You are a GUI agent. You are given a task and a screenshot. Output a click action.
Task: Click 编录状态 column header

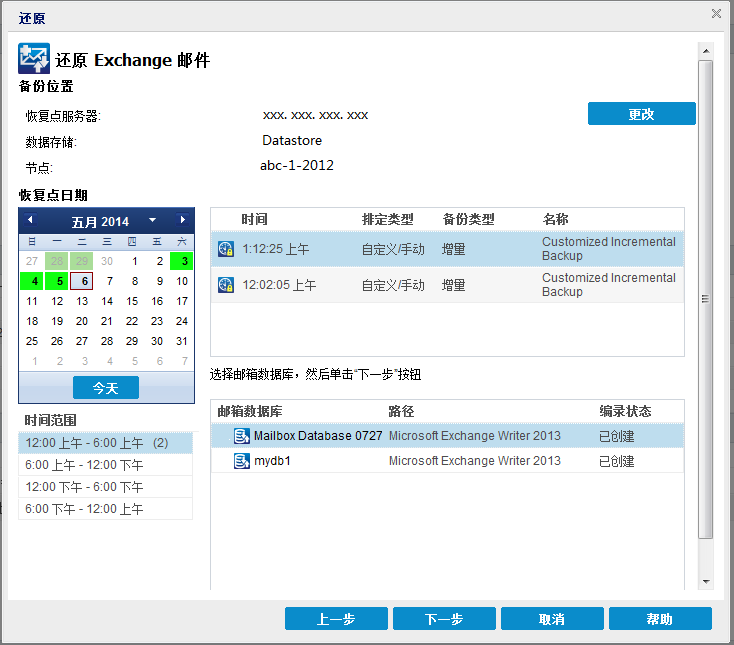[625, 411]
